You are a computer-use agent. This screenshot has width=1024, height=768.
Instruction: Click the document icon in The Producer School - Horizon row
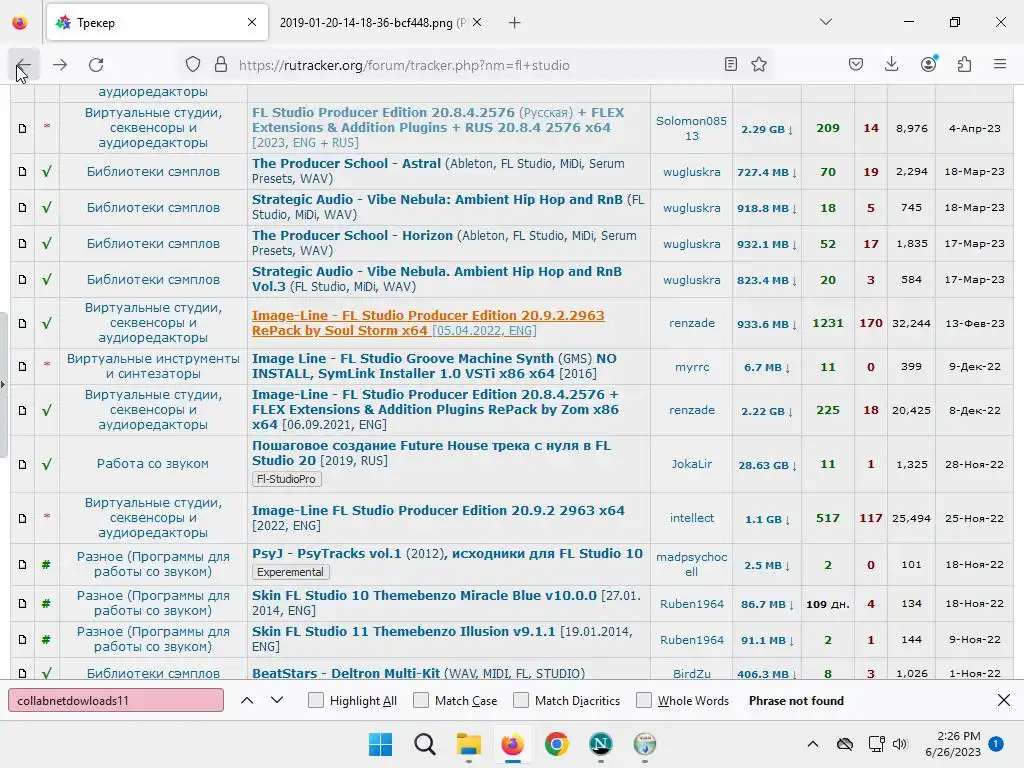22,244
